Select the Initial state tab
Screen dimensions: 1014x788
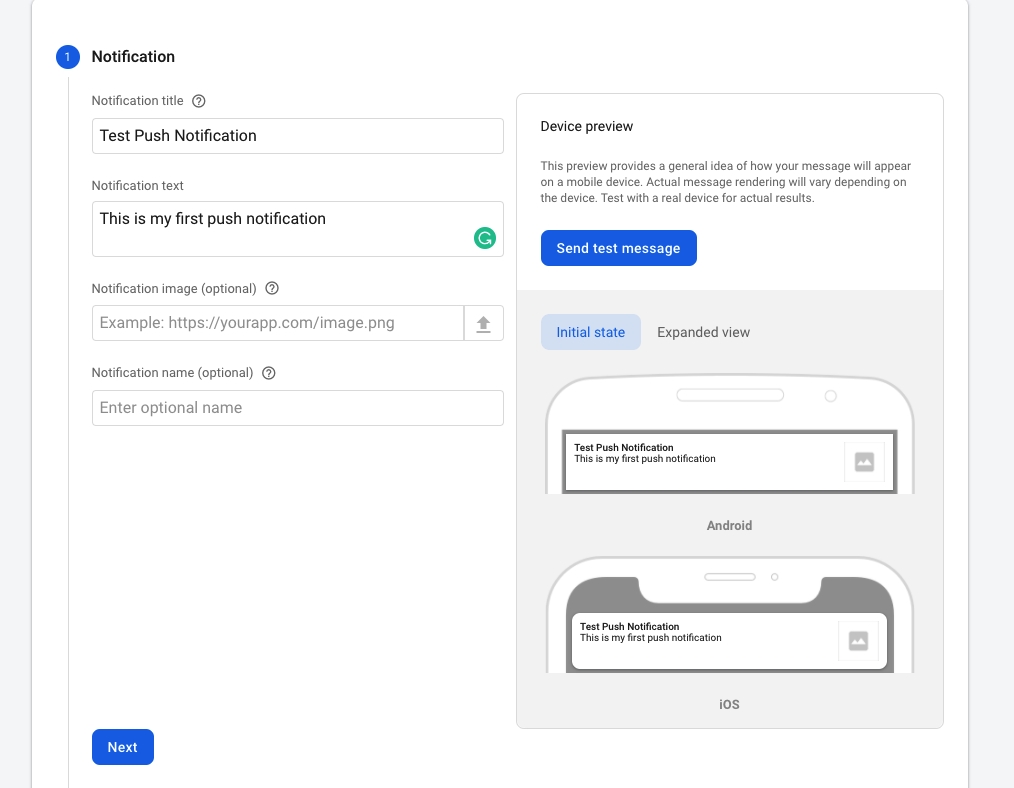(590, 332)
